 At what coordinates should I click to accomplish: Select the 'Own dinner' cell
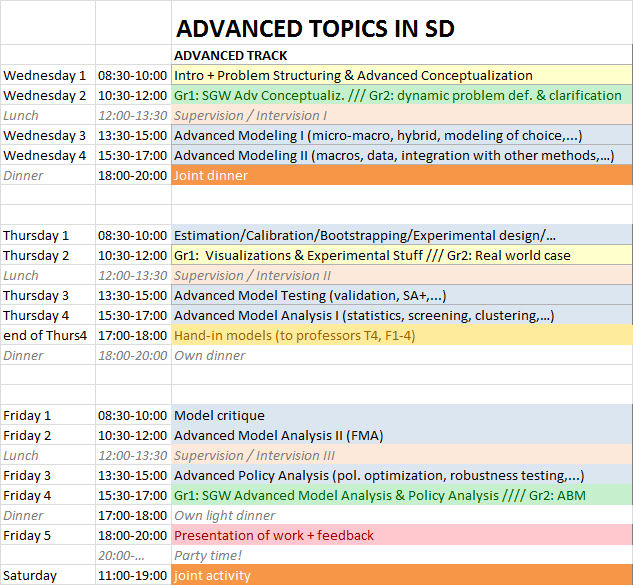tap(402, 355)
